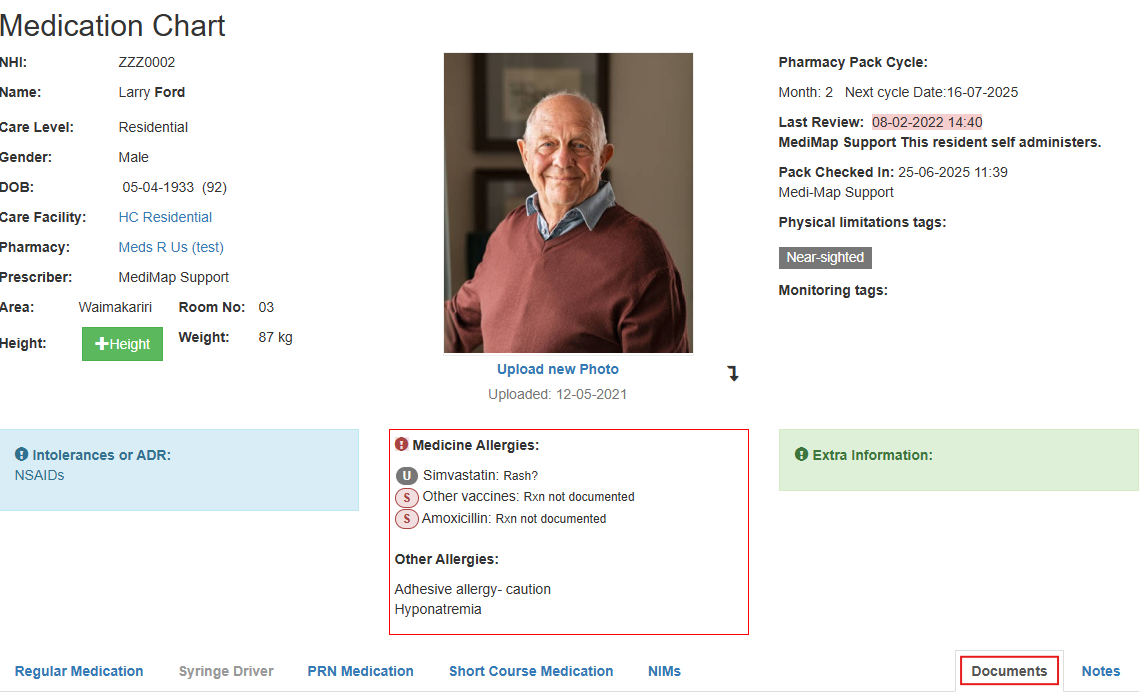The height and width of the screenshot is (700, 1142).
Task: Click Upload new Photo link
Action: tap(558, 369)
